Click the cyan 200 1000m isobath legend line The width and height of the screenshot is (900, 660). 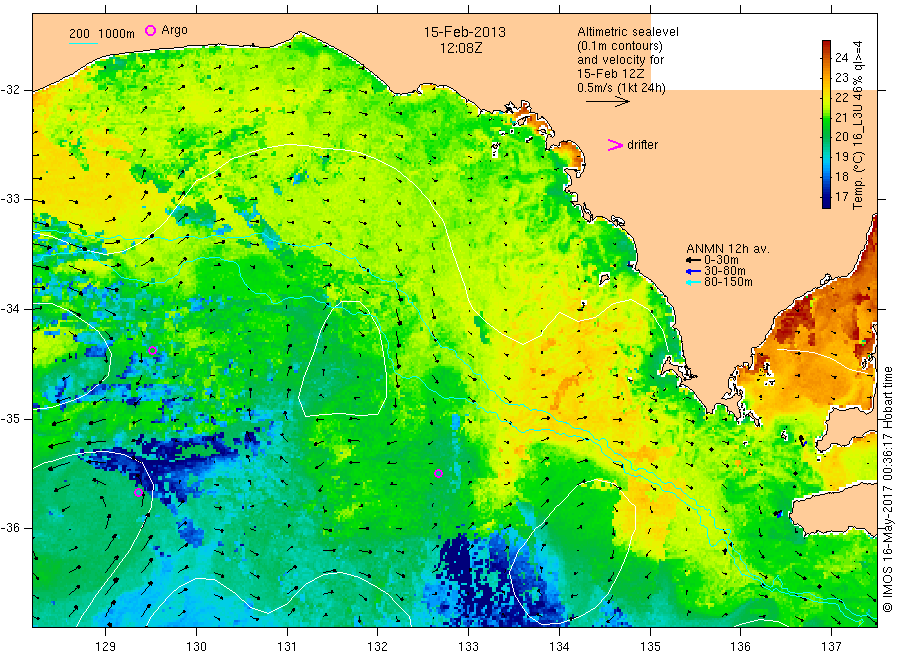pyautogui.click(x=83, y=43)
